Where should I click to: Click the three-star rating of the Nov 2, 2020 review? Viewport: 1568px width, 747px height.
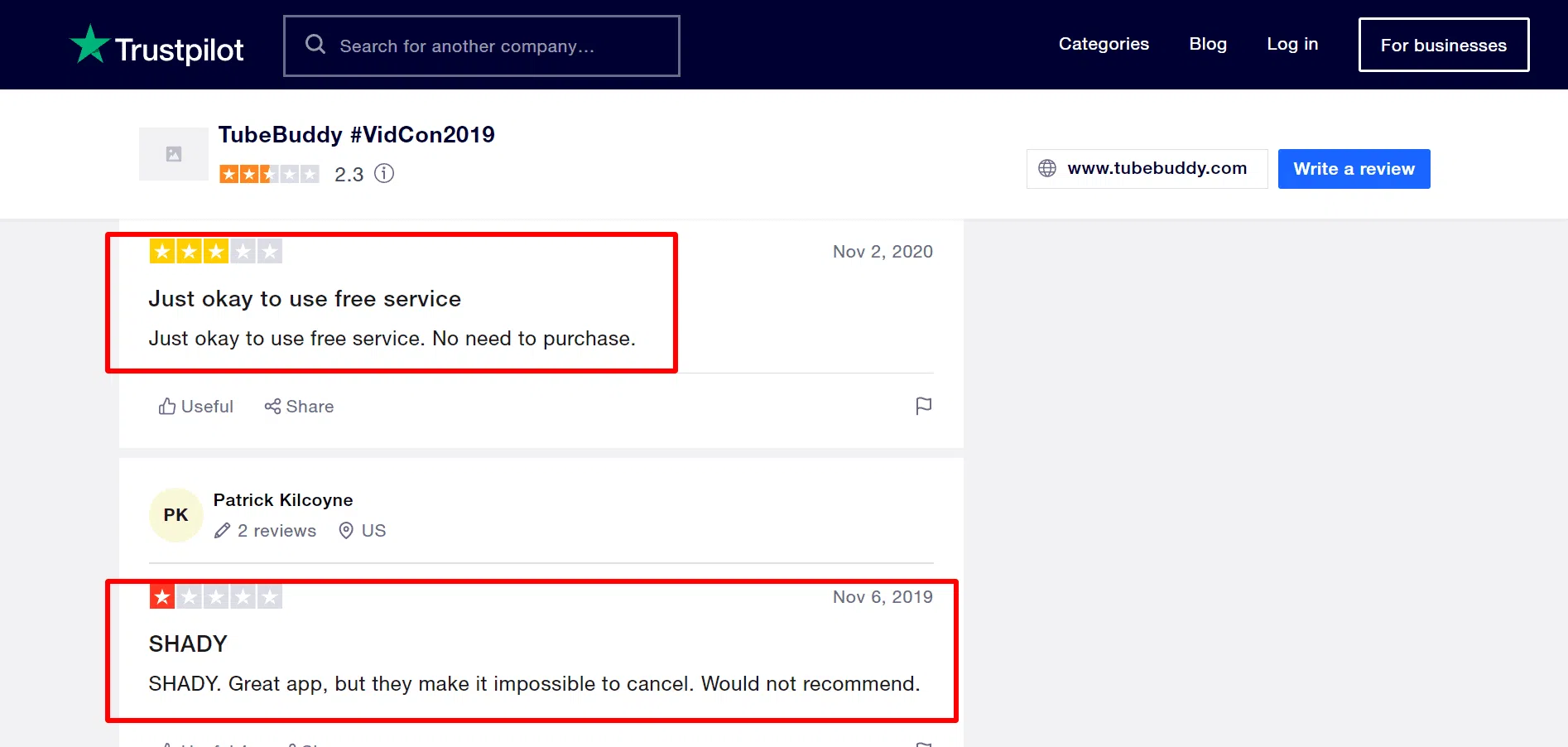(x=215, y=251)
